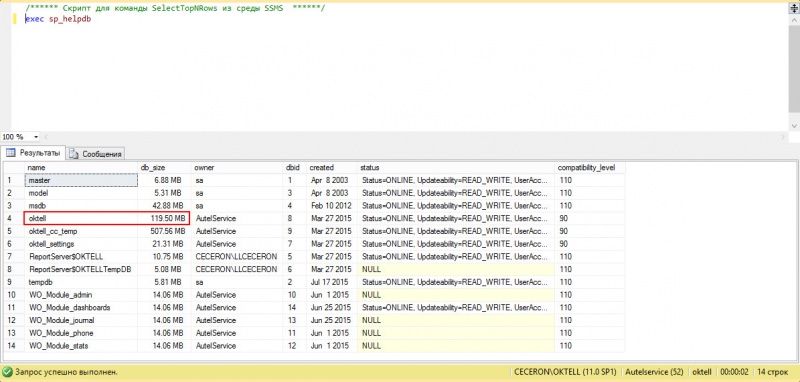Open the 100 % zoom dropdown
Viewport: 800px width, 382px height.
tap(36, 137)
